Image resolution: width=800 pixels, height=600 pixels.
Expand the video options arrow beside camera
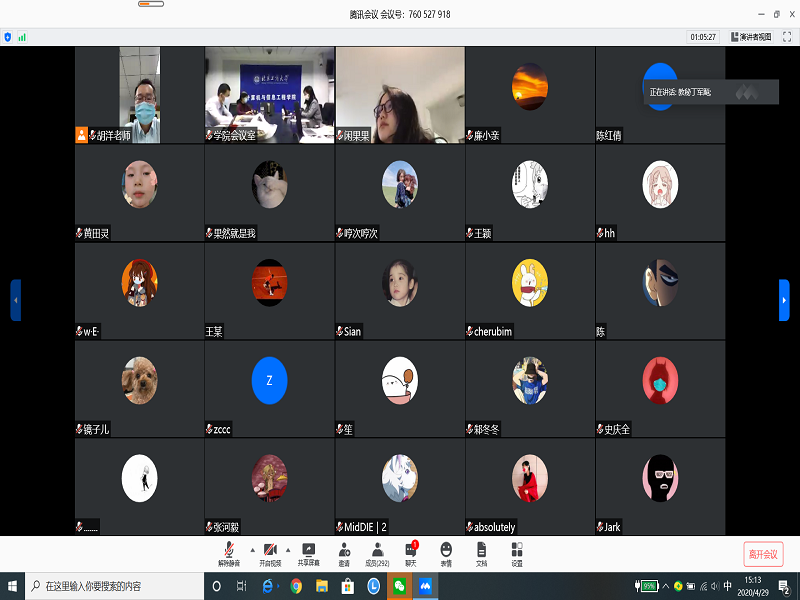tap(289, 549)
